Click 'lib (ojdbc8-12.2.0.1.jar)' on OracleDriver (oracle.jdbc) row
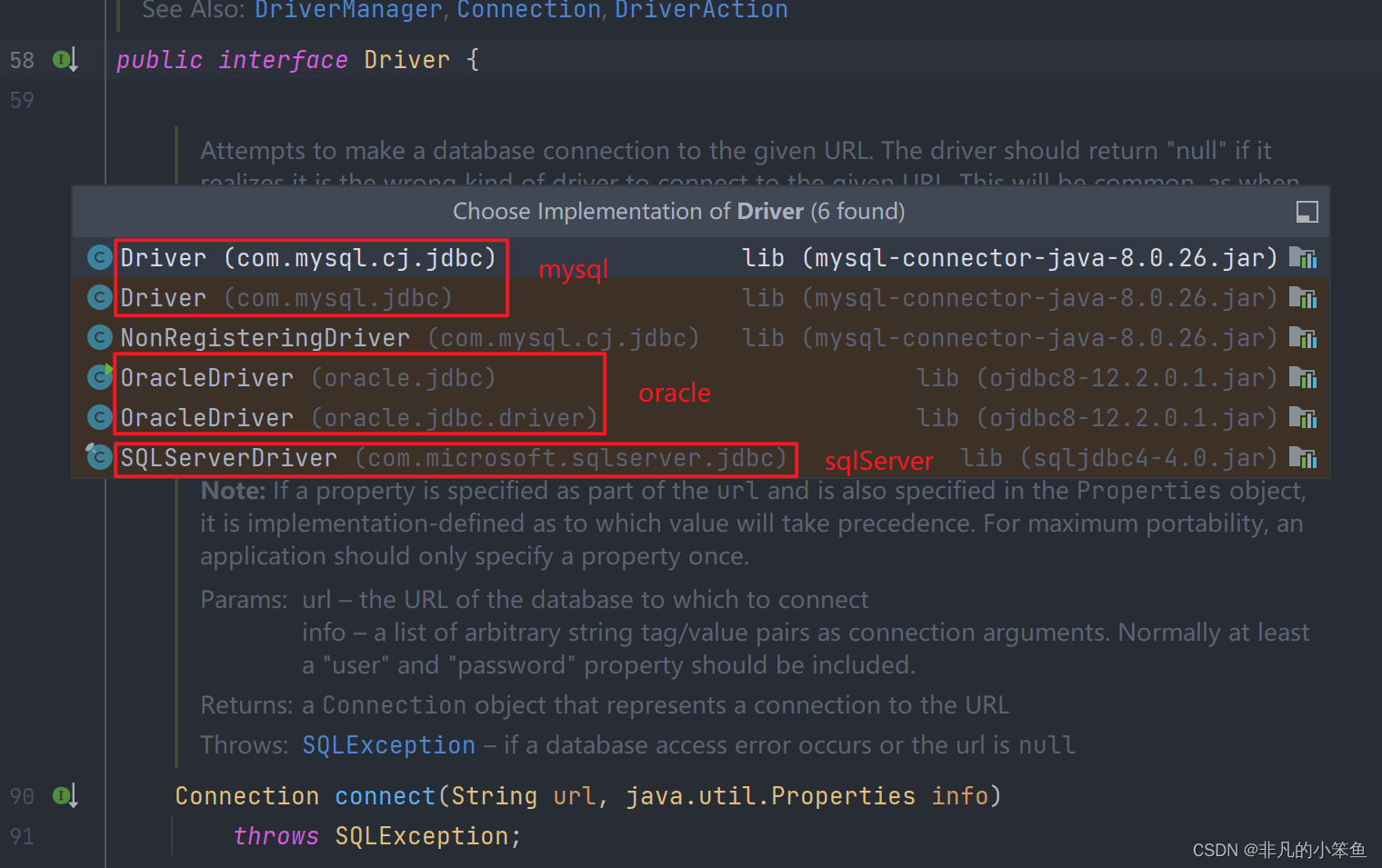1382x868 pixels. point(1097,378)
